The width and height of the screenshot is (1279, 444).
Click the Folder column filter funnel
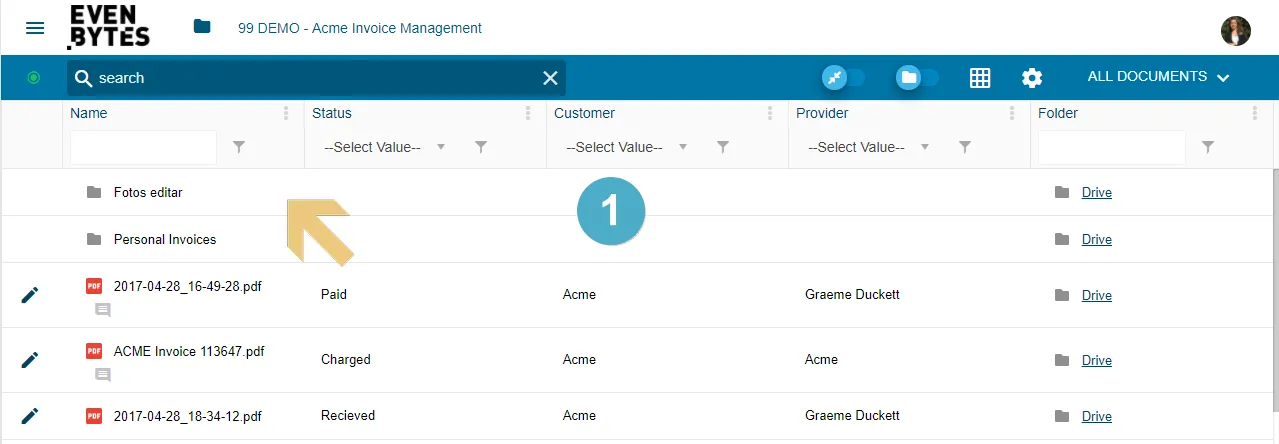click(x=1208, y=147)
